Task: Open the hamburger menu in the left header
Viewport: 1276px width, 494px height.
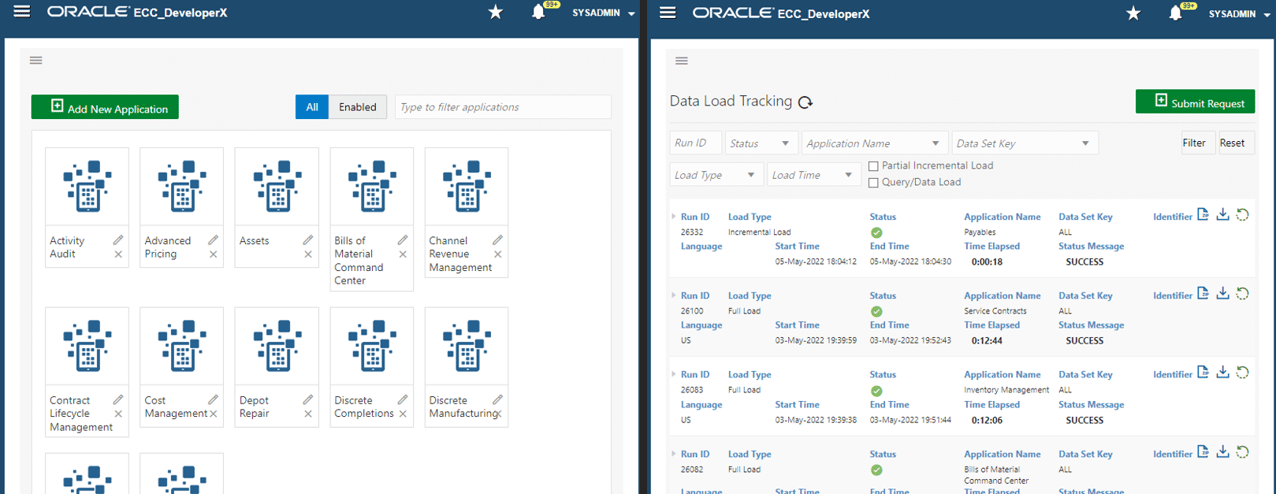Action: 21,12
